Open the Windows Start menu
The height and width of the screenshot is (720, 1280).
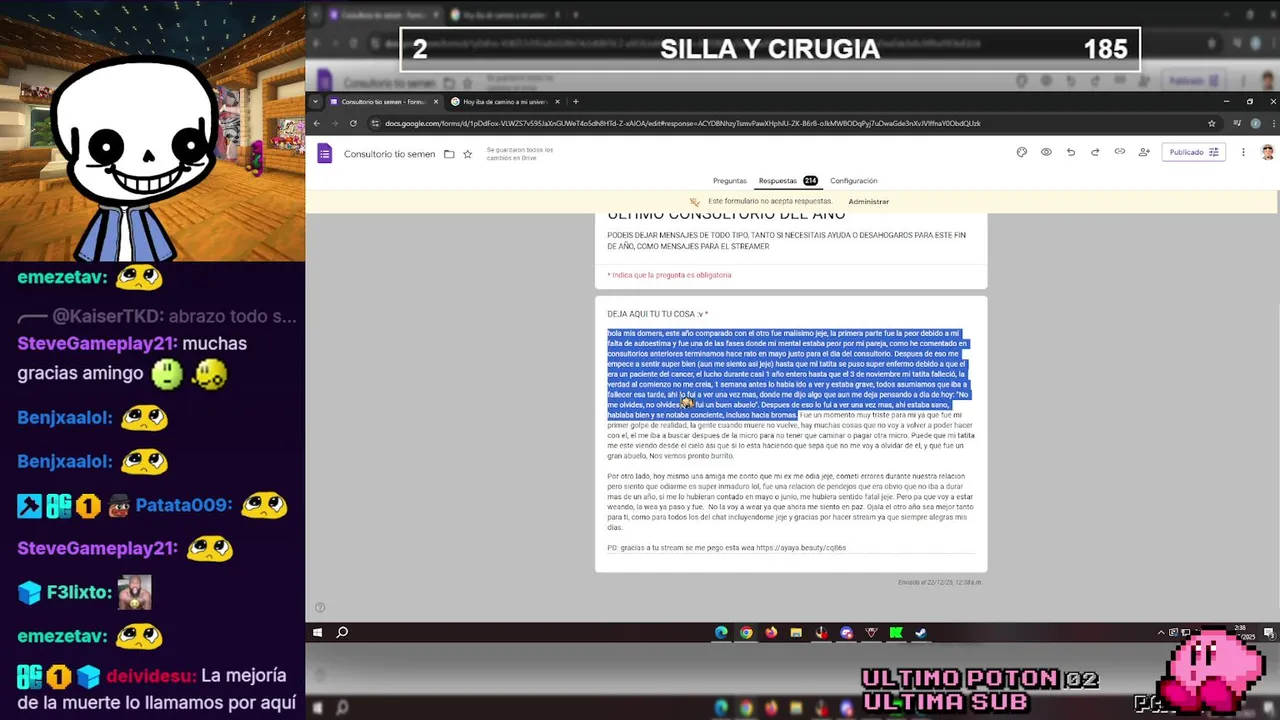[x=318, y=632]
